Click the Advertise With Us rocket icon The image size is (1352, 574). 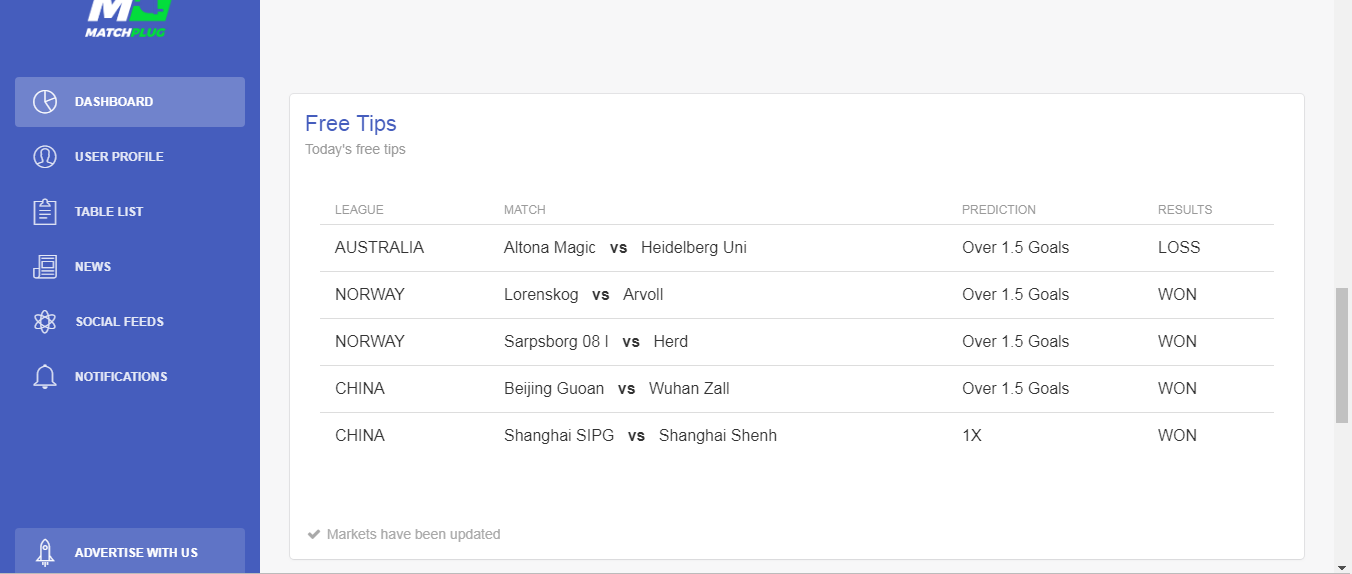pos(45,552)
